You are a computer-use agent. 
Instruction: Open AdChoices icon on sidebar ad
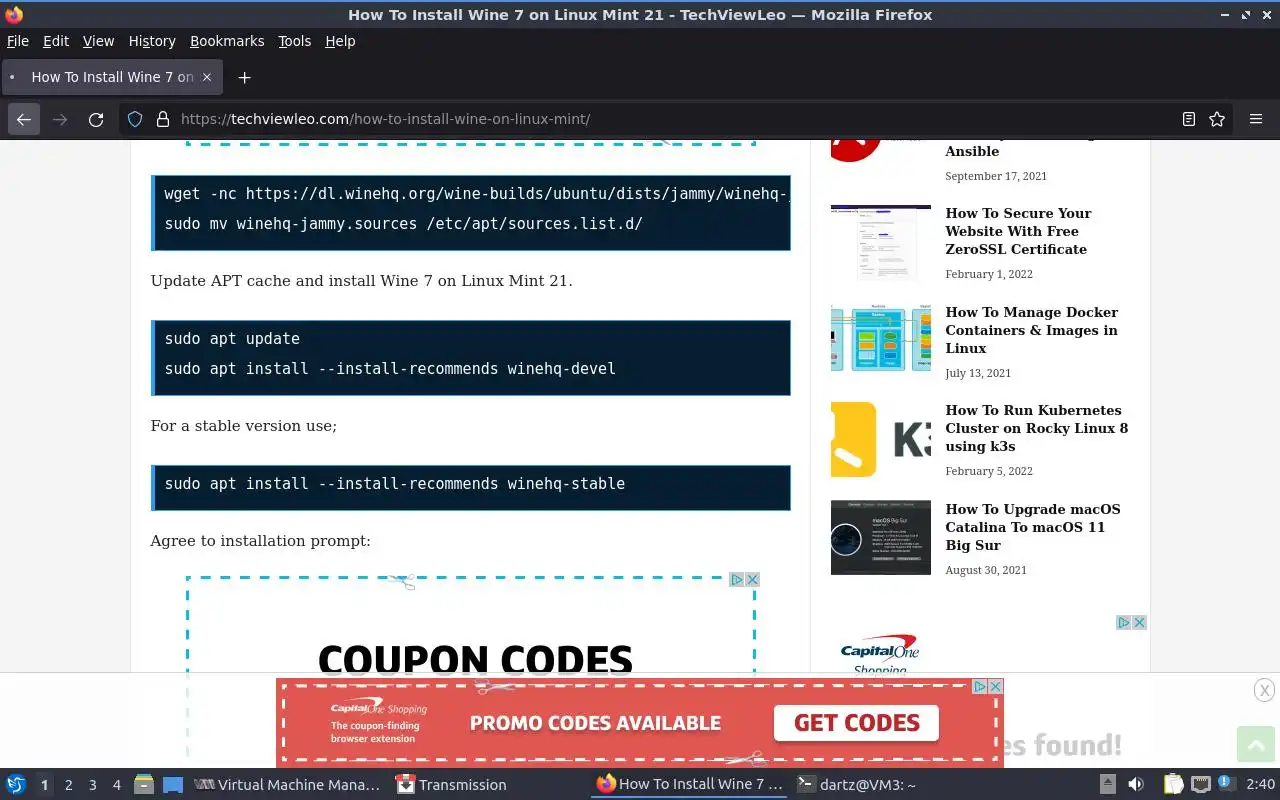coord(1124,622)
